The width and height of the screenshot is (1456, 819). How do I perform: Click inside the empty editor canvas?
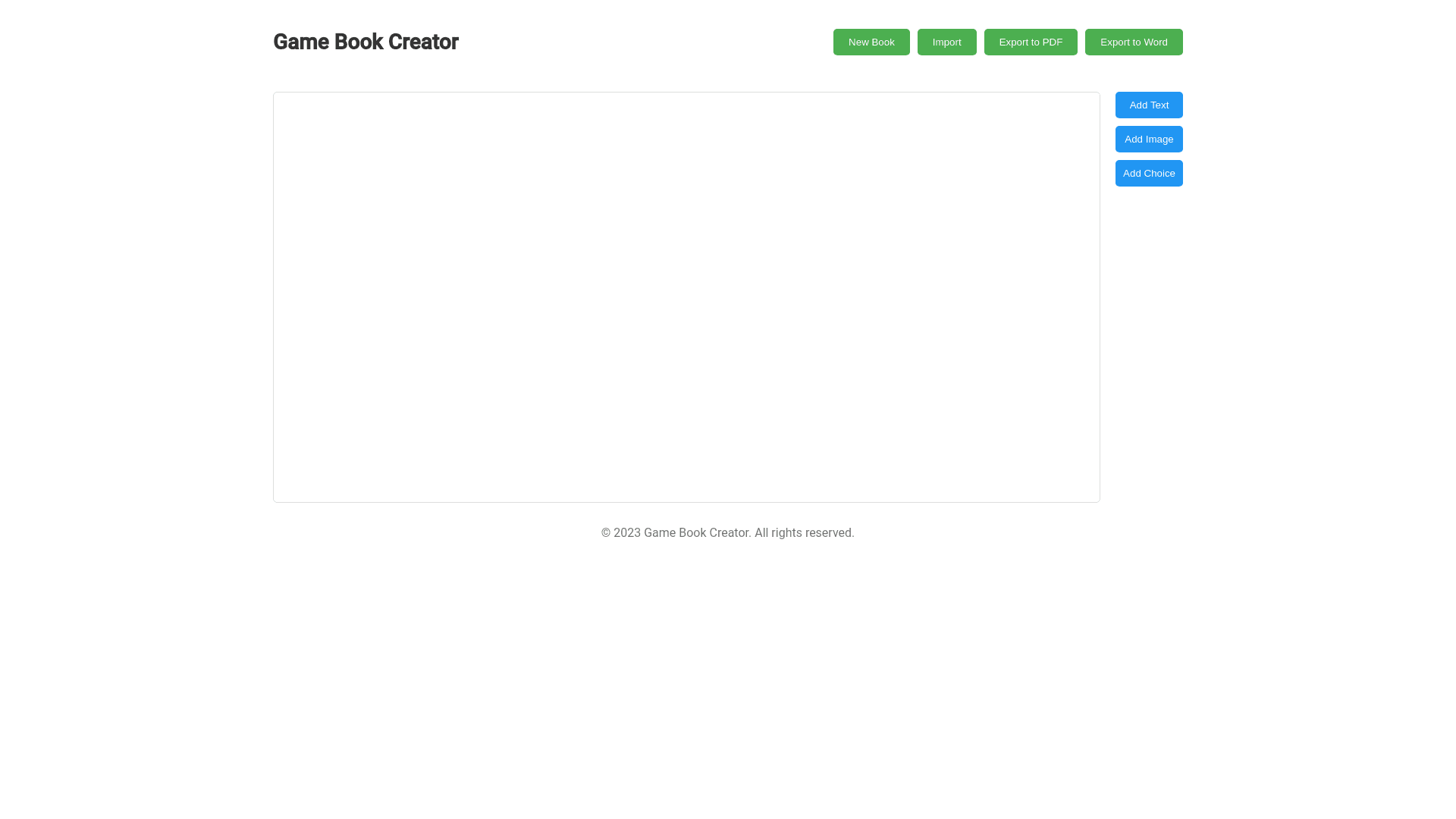click(x=686, y=297)
